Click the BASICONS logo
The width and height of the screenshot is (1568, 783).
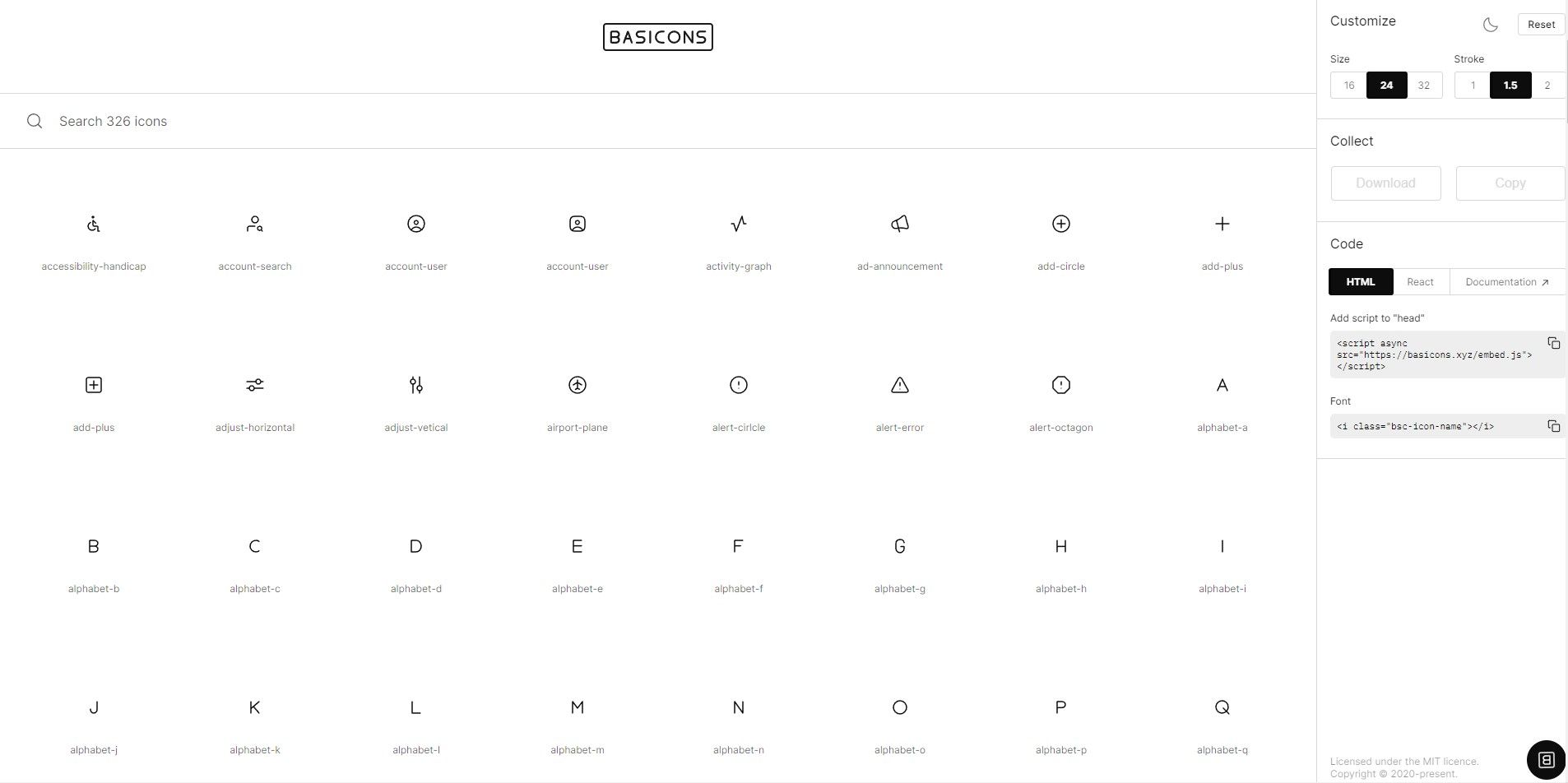[658, 37]
